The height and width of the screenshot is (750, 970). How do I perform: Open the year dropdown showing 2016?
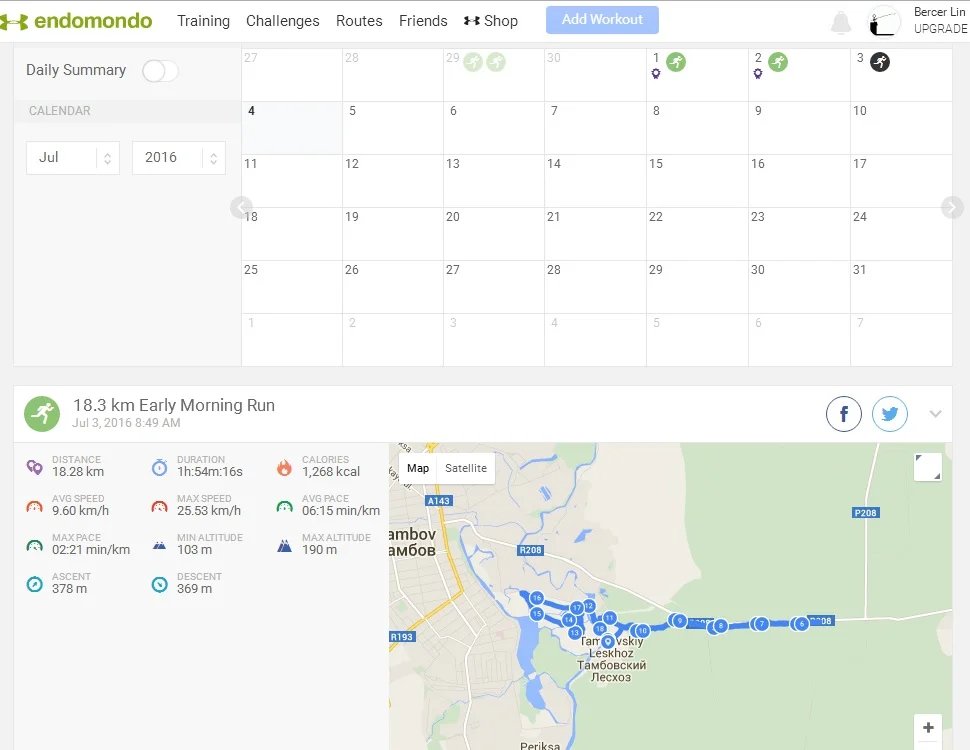point(178,158)
